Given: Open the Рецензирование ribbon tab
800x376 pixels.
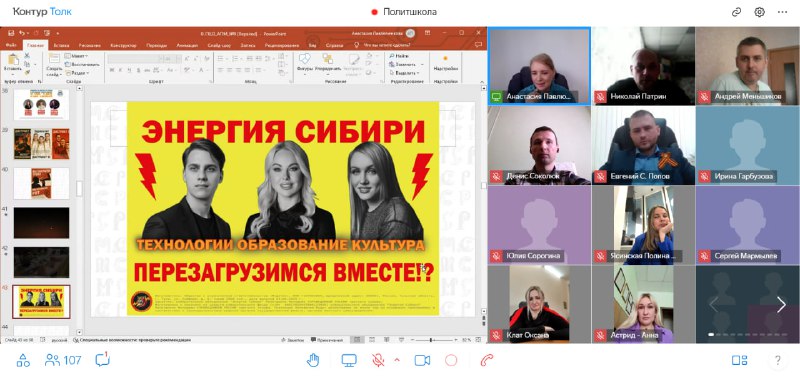Looking at the screenshot, I should pos(282,45).
